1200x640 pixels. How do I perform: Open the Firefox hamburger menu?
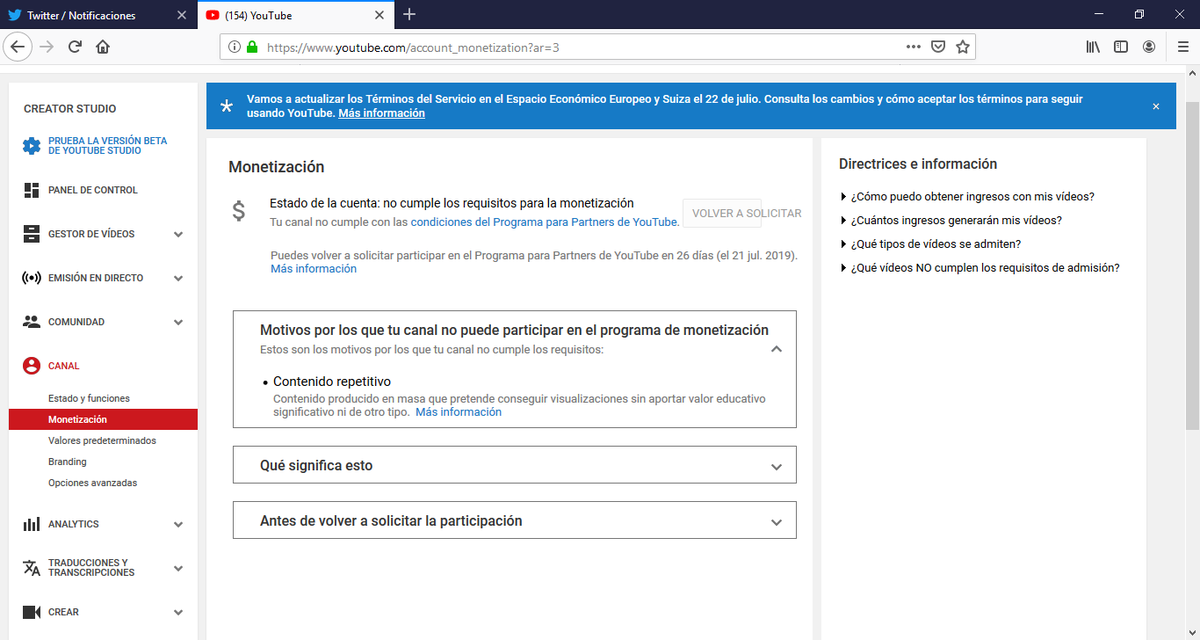pyautogui.click(x=1182, y=47)
